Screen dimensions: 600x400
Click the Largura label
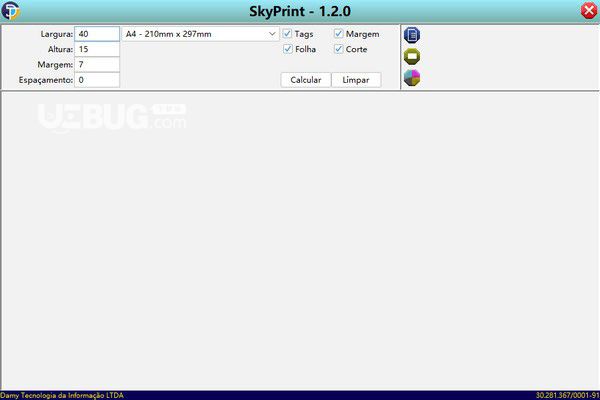(57, 34)
